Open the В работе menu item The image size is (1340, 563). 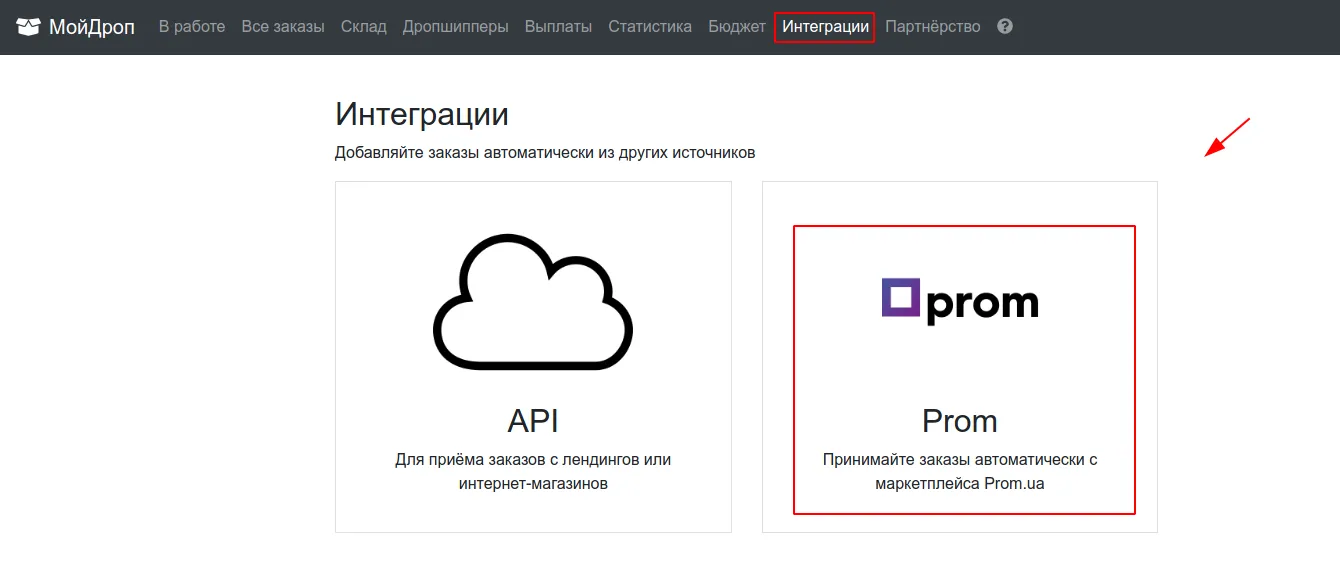(192, 27)
